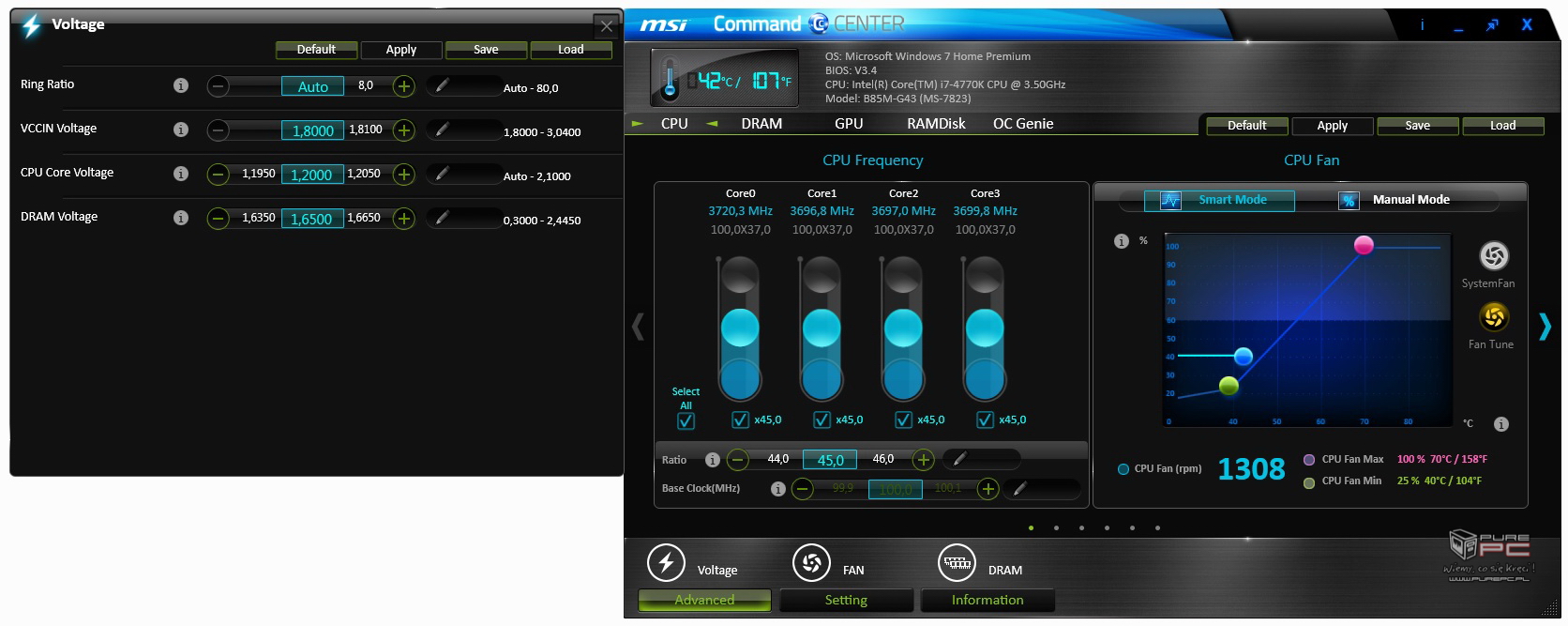Open the DRAM tab in Command Center

[x=761, y=124]
